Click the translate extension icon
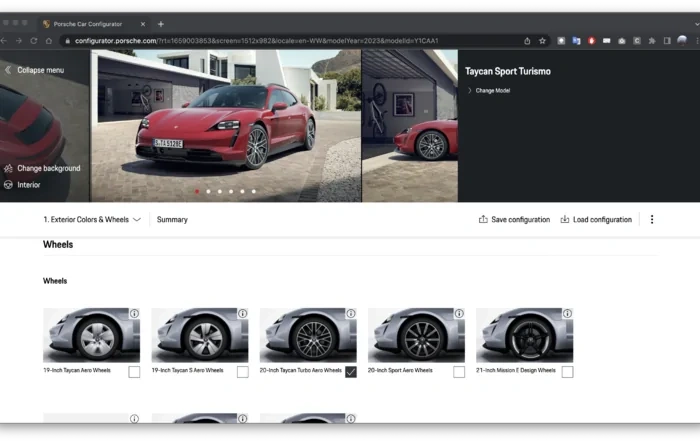This screenshot has width=700, height=443. coord(576,41)
